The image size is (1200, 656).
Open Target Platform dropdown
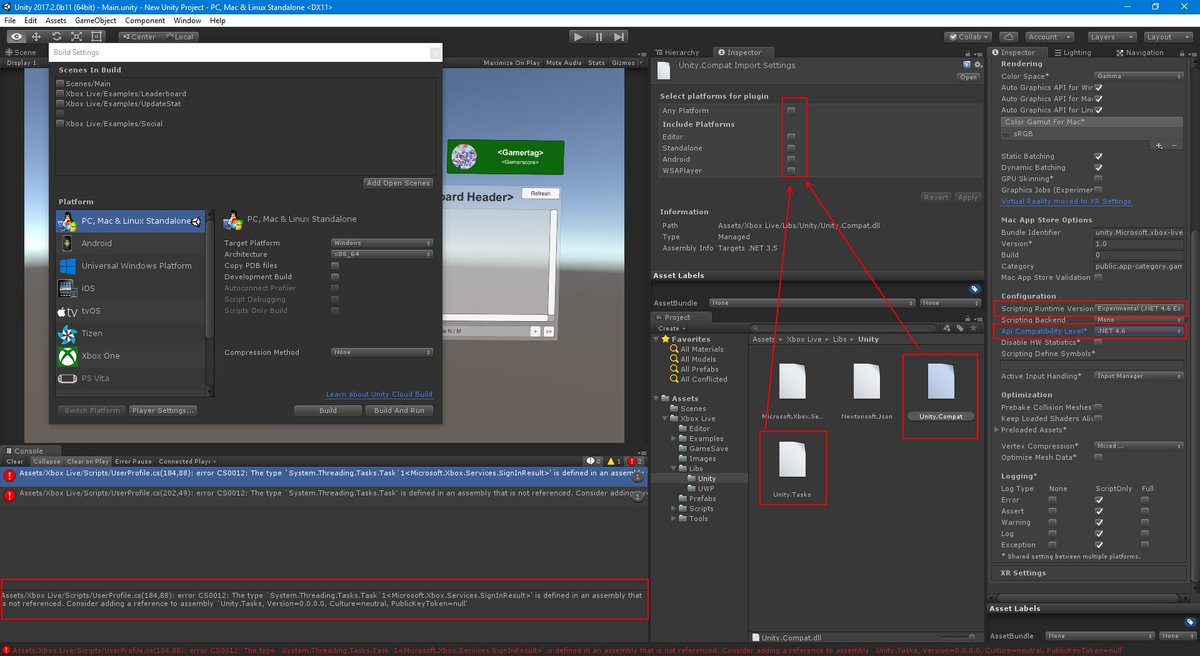point(381,243)
